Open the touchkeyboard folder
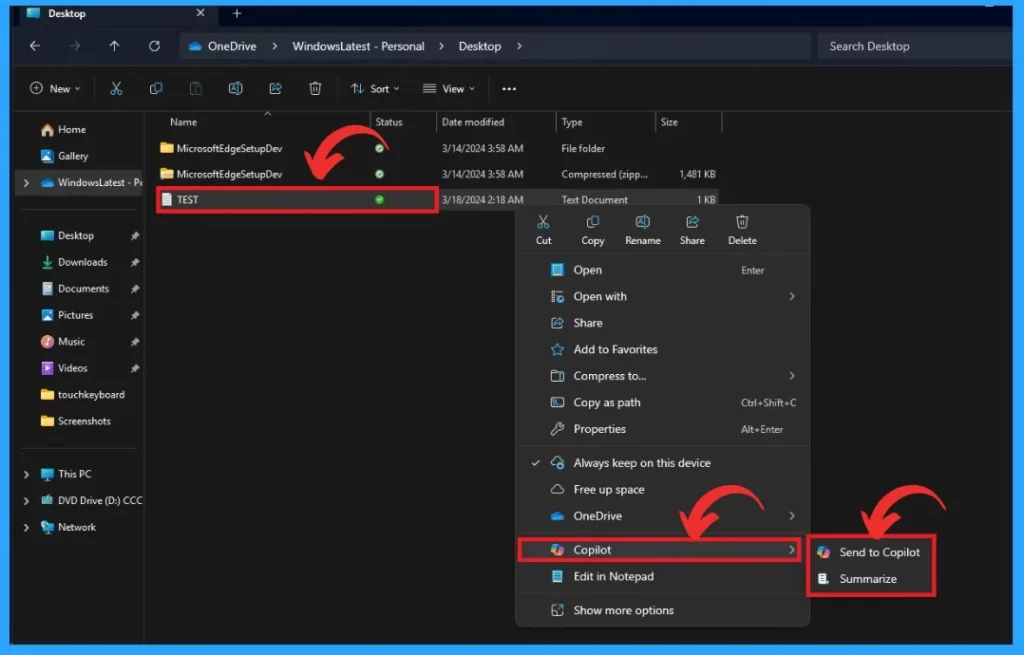The height and width of the screenshot is (655, 1024). pos(82,395)
